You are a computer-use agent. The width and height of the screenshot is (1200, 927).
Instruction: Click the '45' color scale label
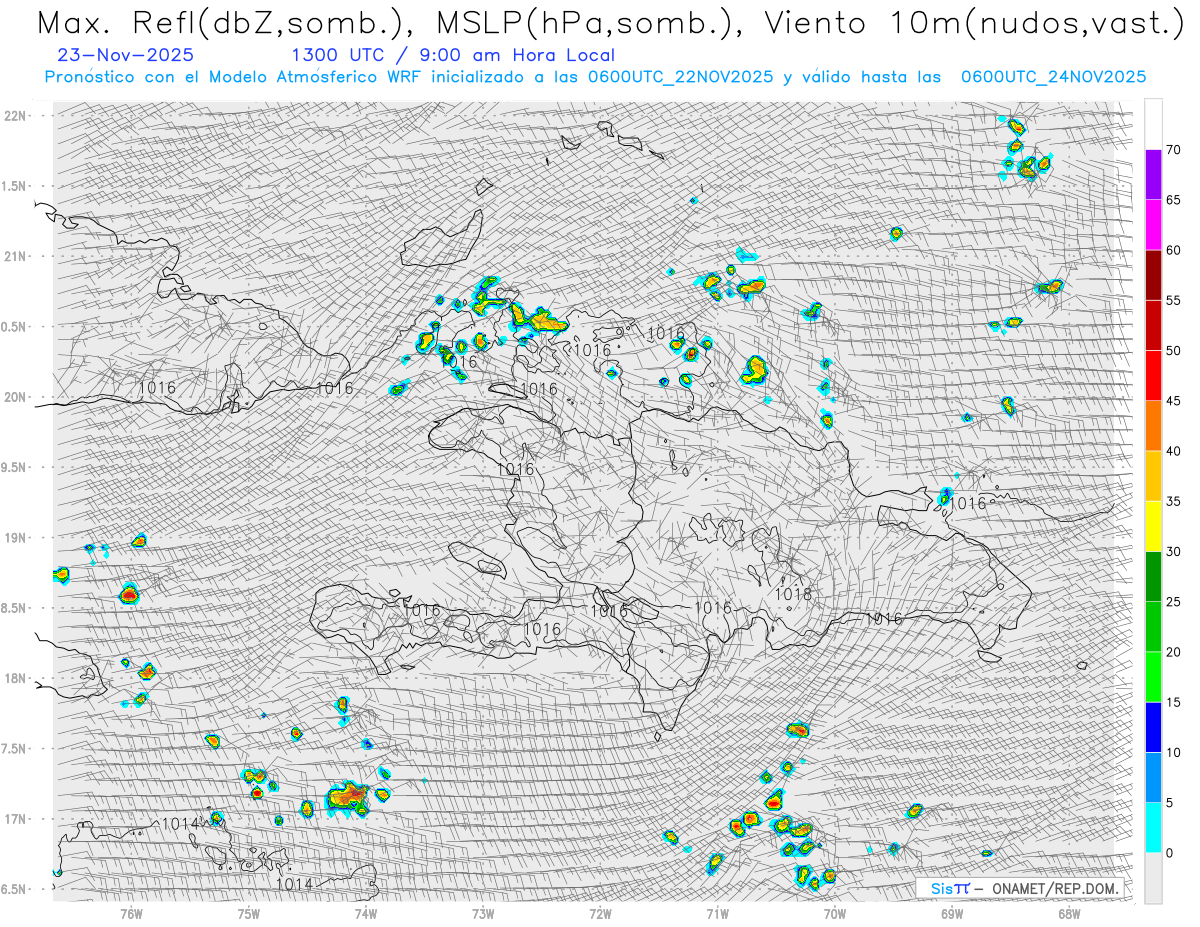pyautogui.click(x=1173, y=401)
